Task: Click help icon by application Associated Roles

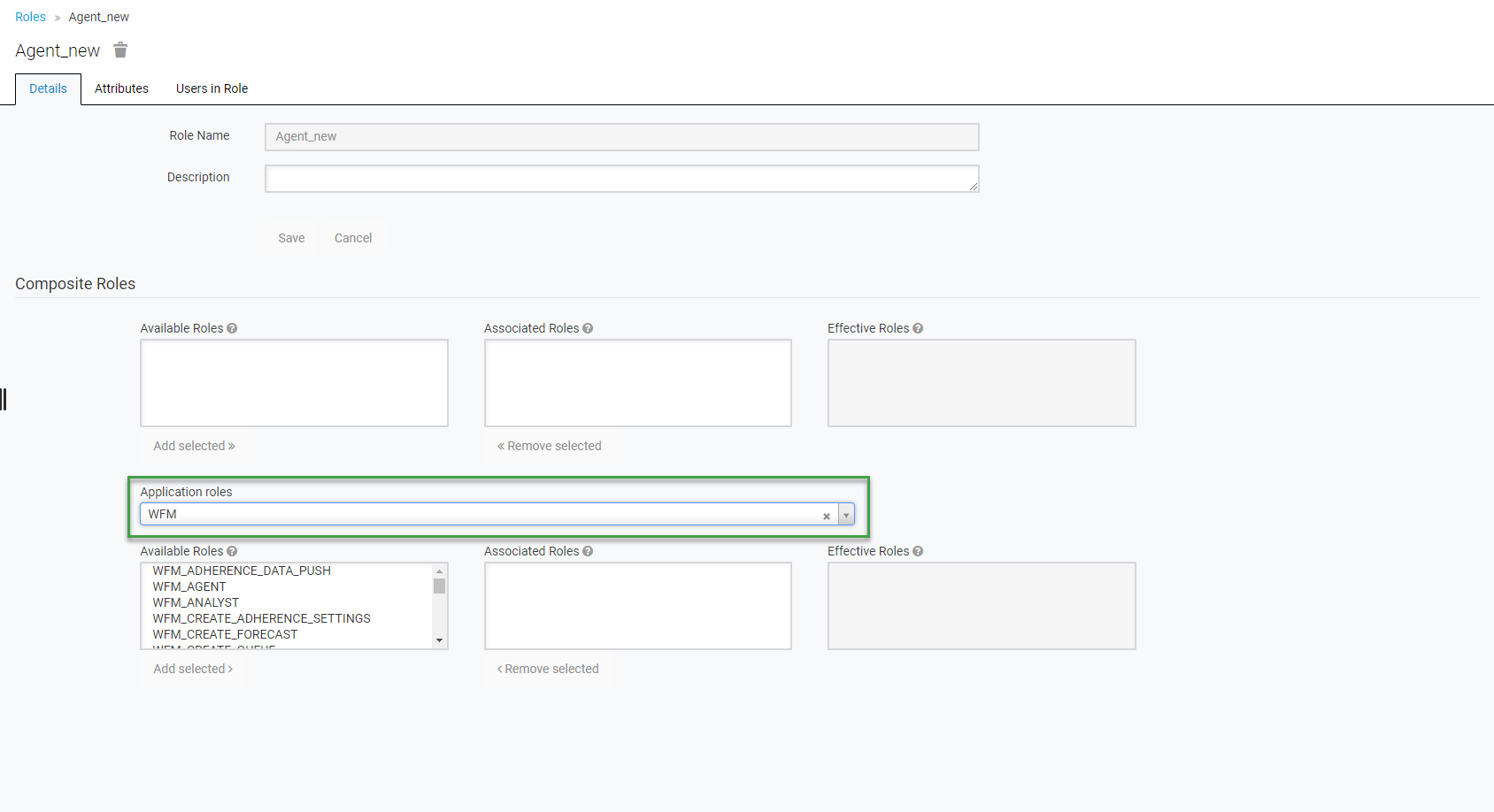Action: (588, 551)
